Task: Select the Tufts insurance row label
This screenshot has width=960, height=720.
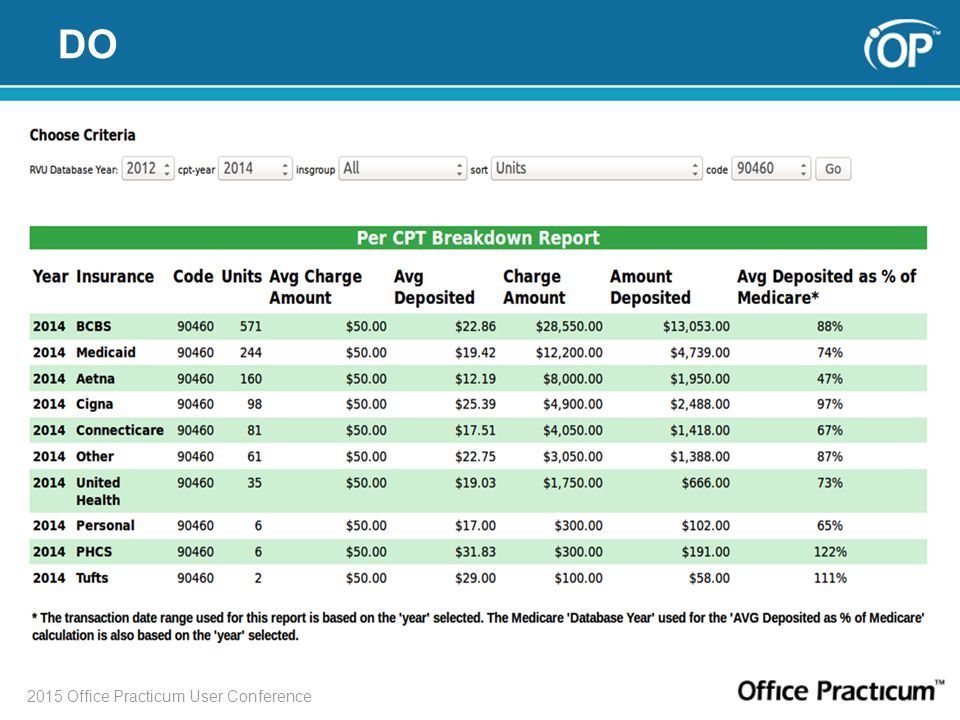Action: (x=92, y=578)
